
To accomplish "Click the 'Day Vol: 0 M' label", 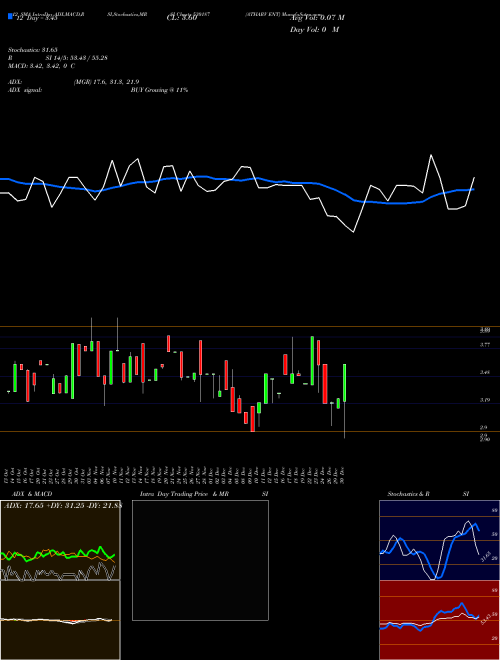I will [x=314, y=29].
